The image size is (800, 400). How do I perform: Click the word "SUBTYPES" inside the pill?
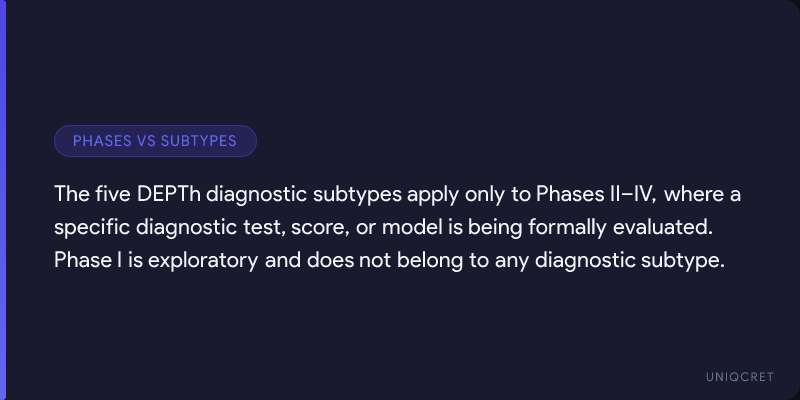pos(198,141)
